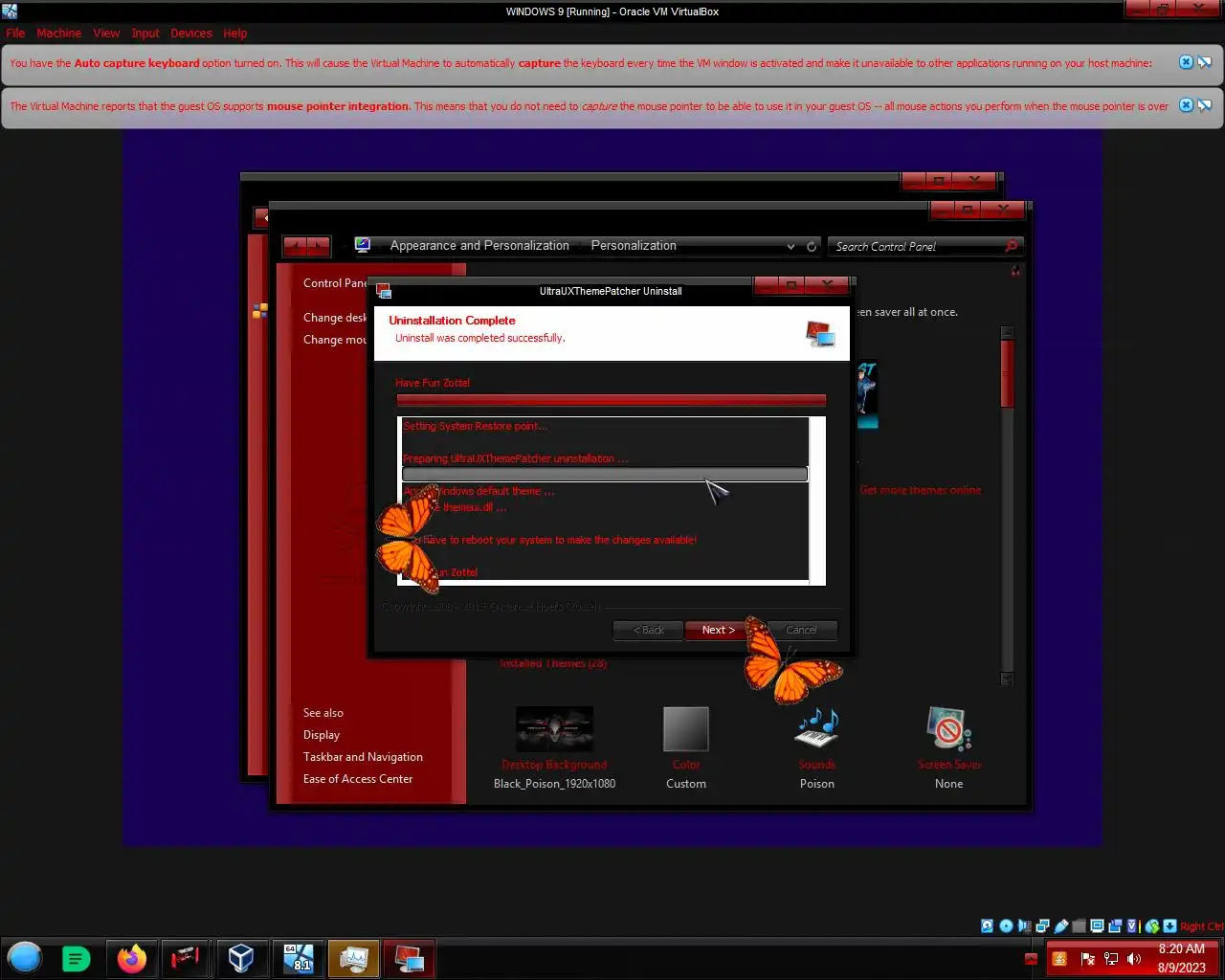The width and height of the screenshot is (1225, 980).
Task: Click the recording status icon
Action: [x=1115, y=925]
